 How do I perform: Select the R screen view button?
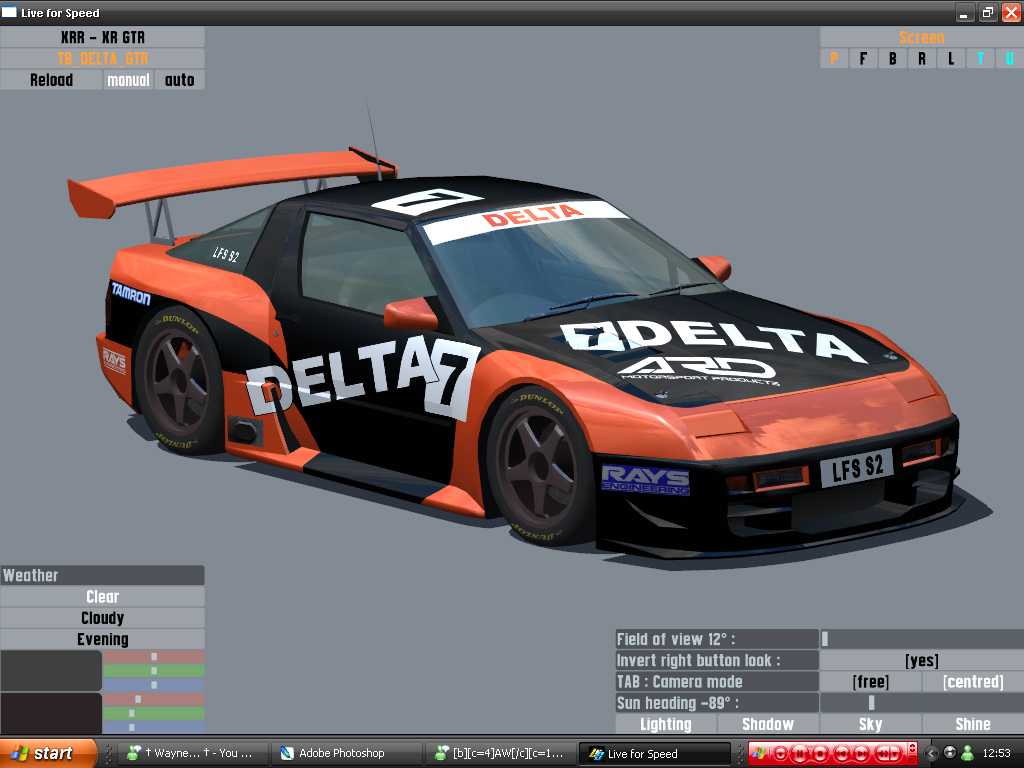922,59
